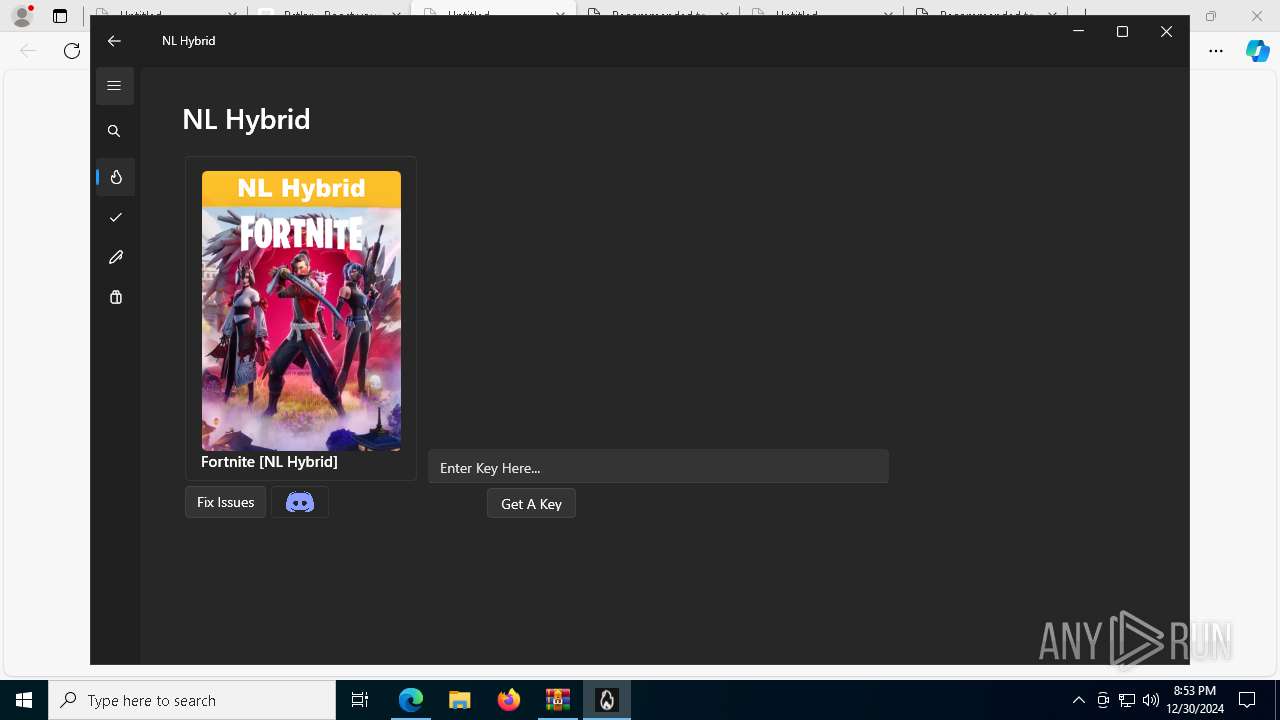The height and width of the screenshot is (720, 1280).
Task: Close the NL Hybrid window
Action: coord(1166,32)
